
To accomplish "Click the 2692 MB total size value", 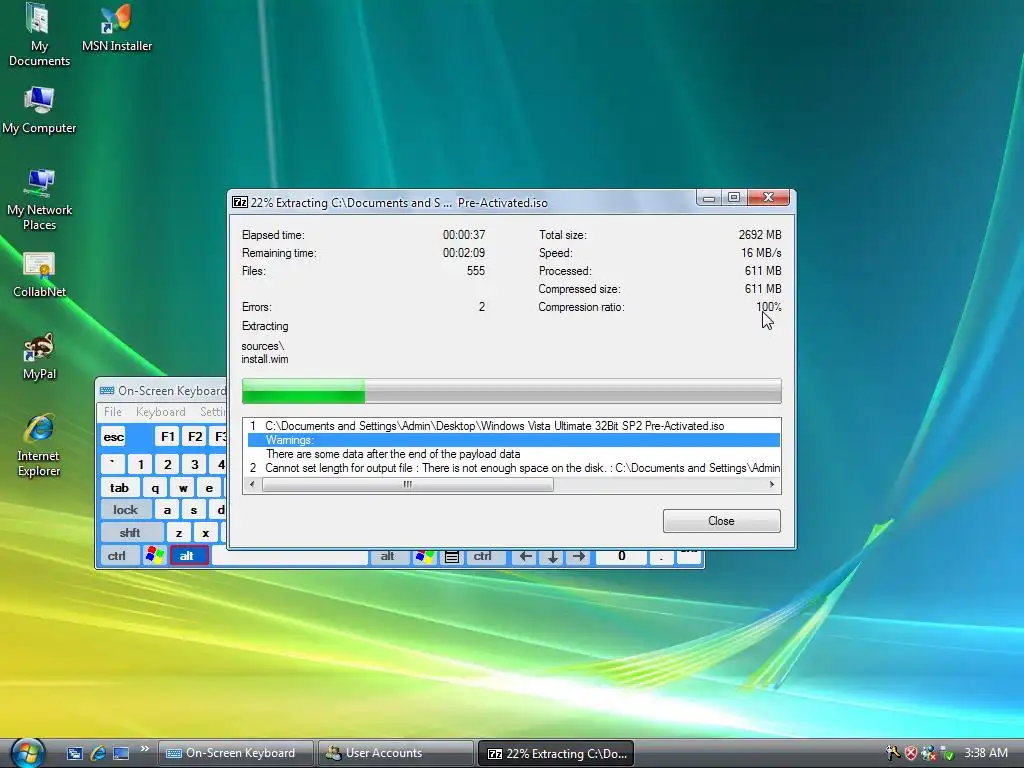I will point(760,234).
